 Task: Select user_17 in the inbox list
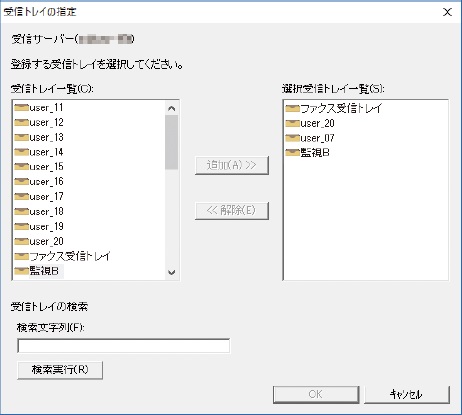[x=46, y=197]
